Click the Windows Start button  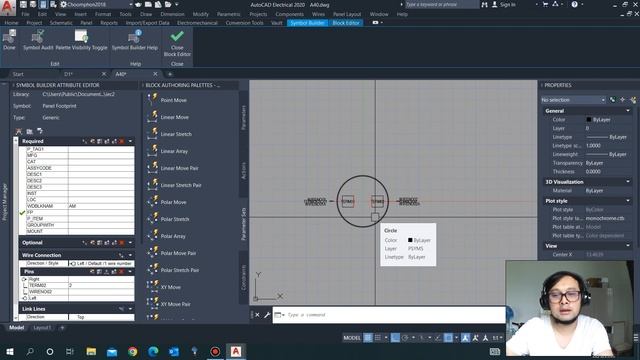10,351
